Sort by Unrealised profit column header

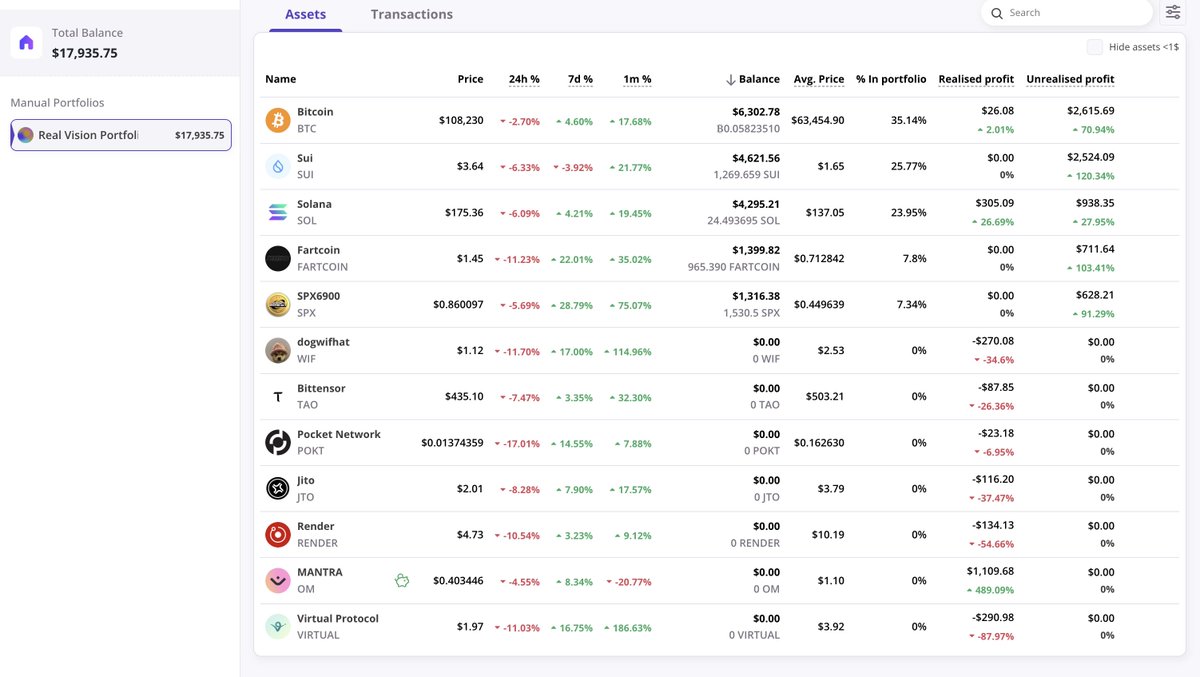(1070, 79)
